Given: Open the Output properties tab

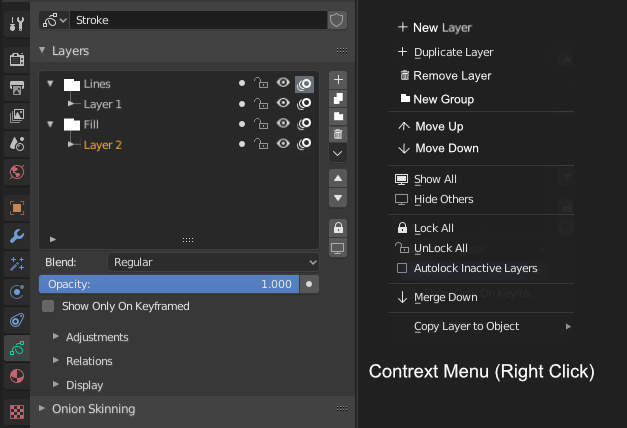Looking at the screenshot, I should pos(16,88).
